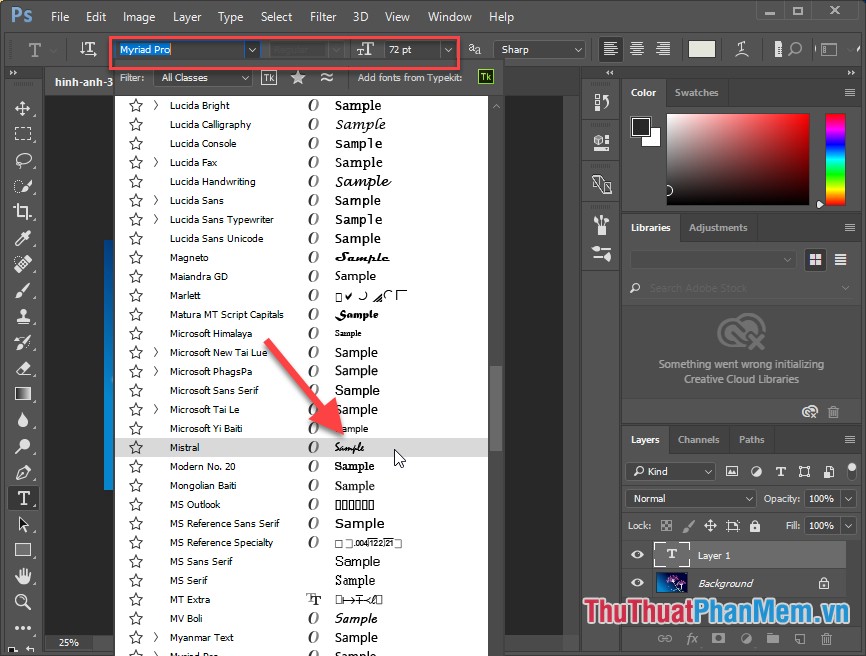Hide the Background layer visibility eye
866x656 pixels.
[637, 583]
